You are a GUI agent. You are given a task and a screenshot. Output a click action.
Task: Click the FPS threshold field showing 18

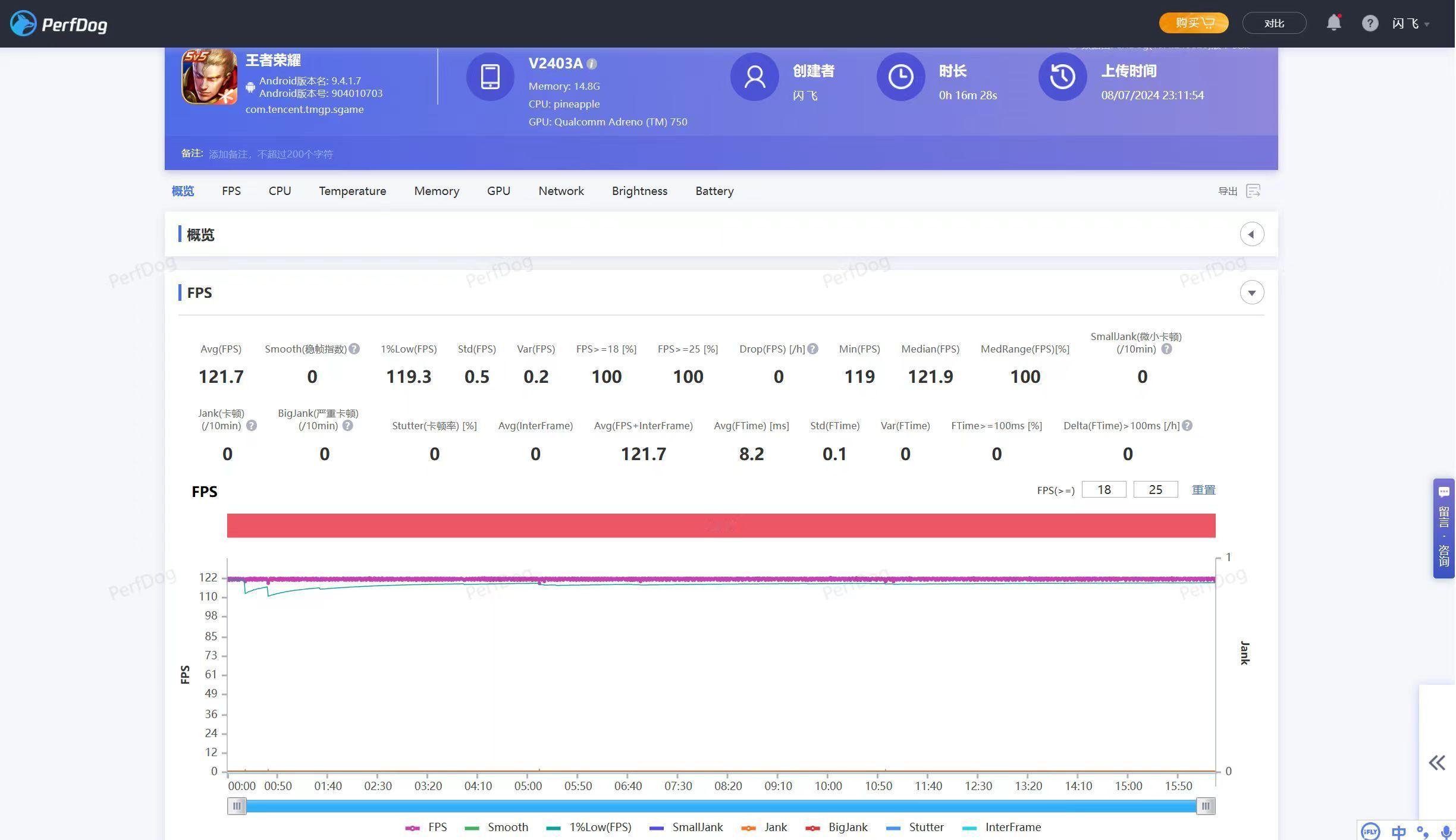[1104, 489]
